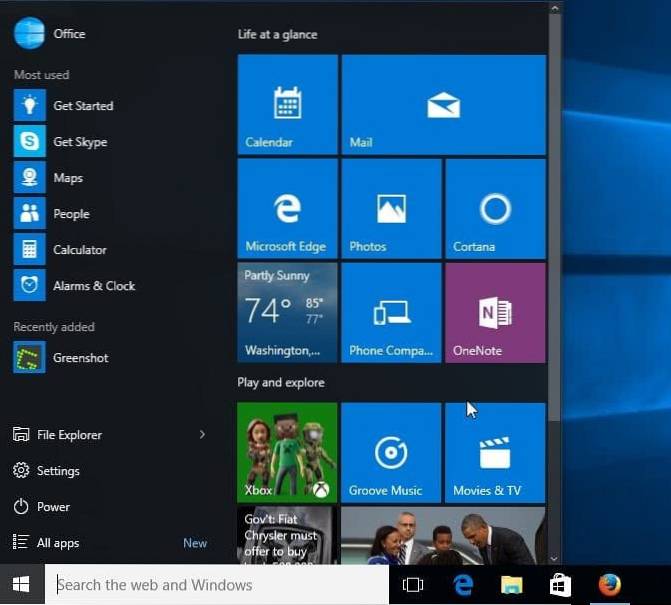Screen dimensions: 671x605
Task: Launch the Cortana tile
Action: pyautogui.click(x=495, y=208)
